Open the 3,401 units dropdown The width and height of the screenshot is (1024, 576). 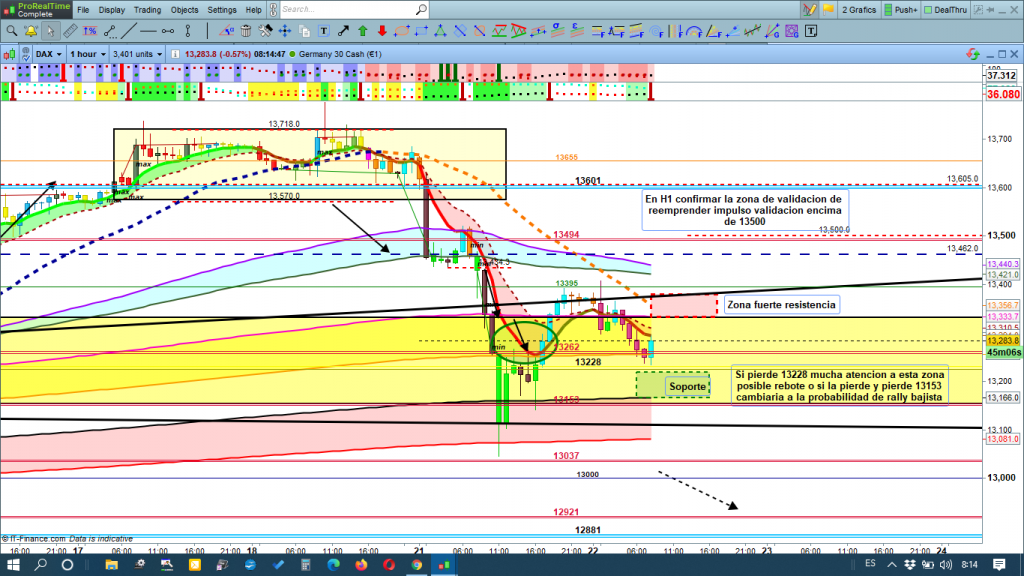pos(138,53)
